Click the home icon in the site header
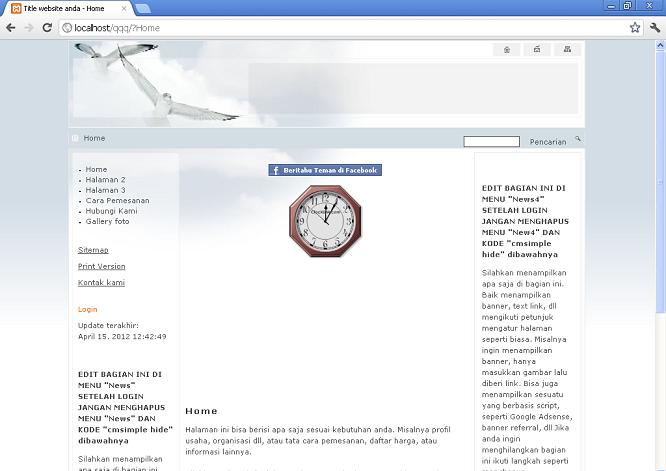Screen dimensions: 666x471 pos(507,50)
